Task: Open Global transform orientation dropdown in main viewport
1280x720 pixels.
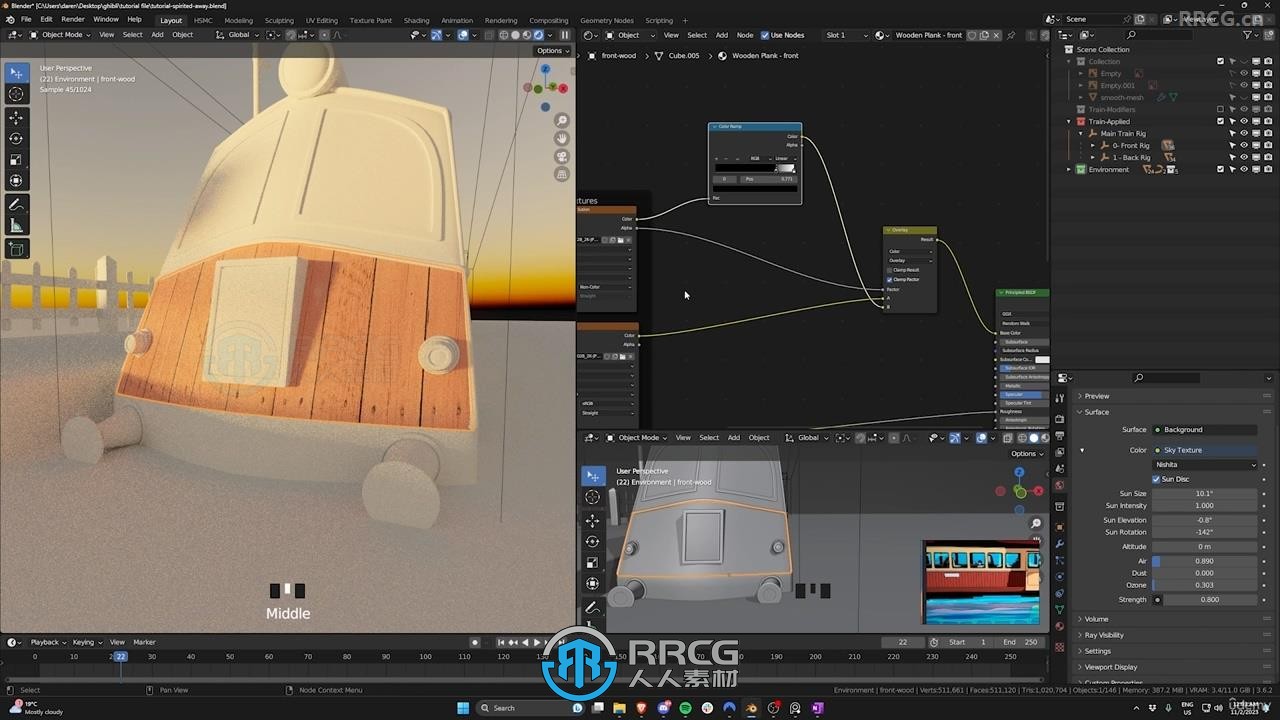Action: click(238, 35)
